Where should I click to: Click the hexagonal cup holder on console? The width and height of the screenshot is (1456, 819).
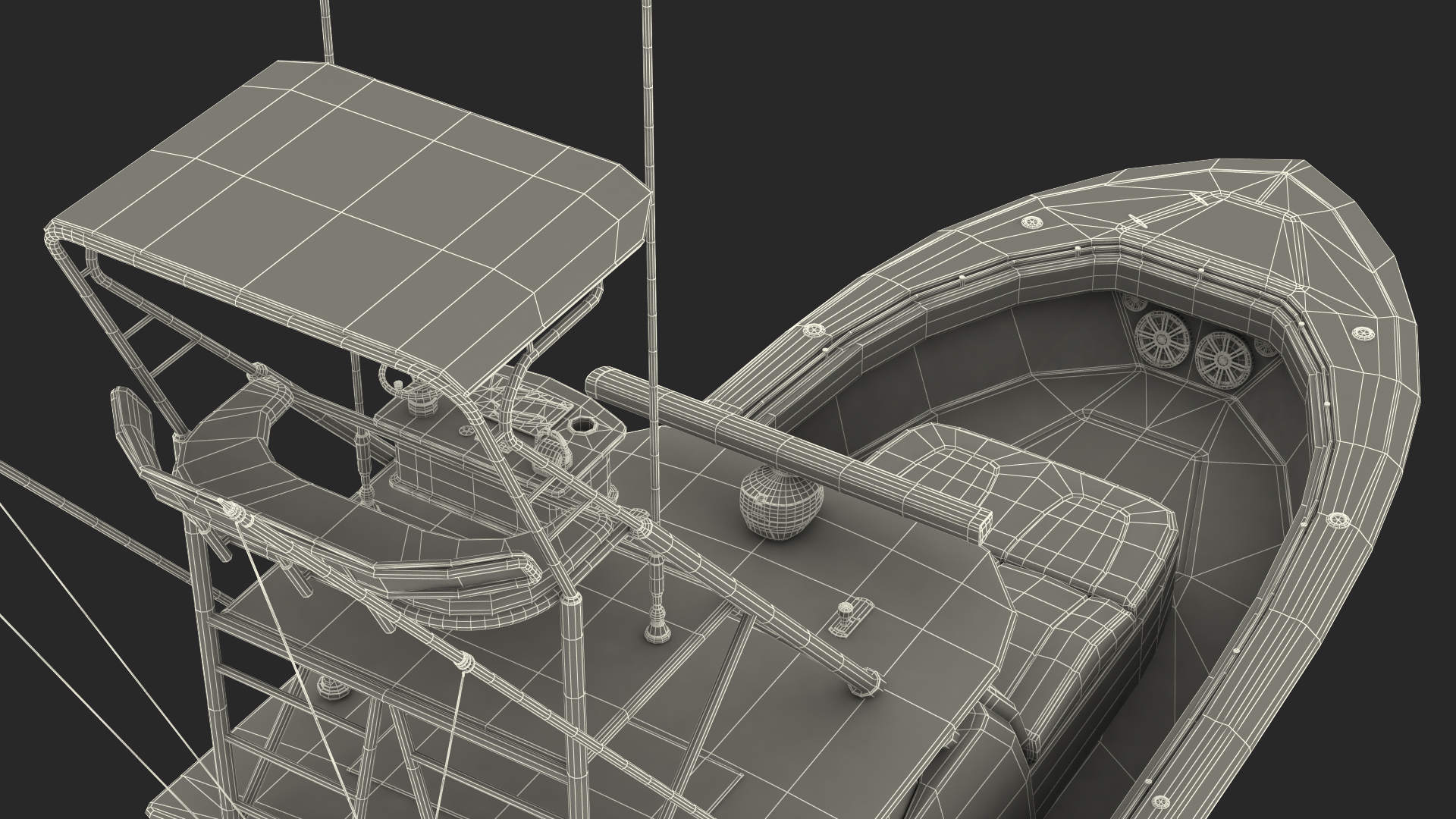coord(583,425)
